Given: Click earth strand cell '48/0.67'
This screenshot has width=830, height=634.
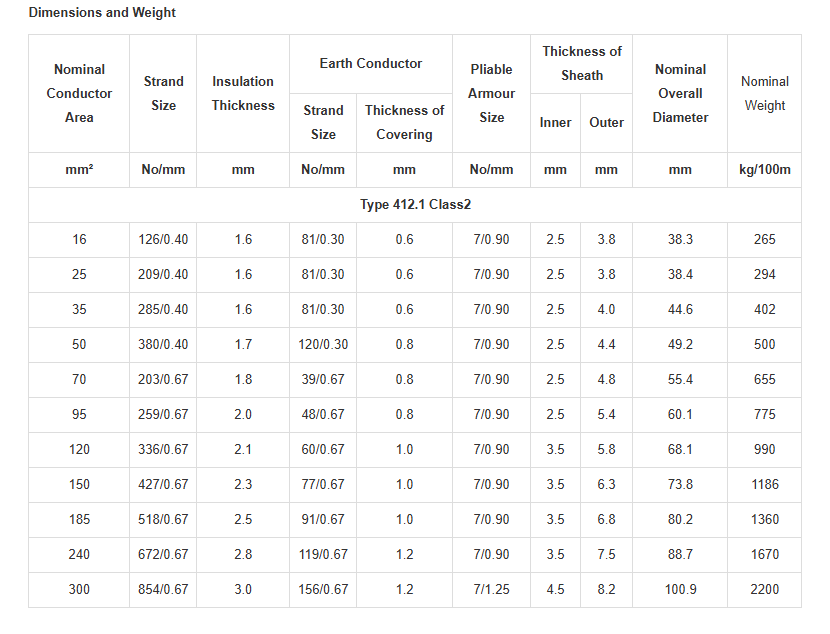Looking at the screenshot, I should coord(323,414).
